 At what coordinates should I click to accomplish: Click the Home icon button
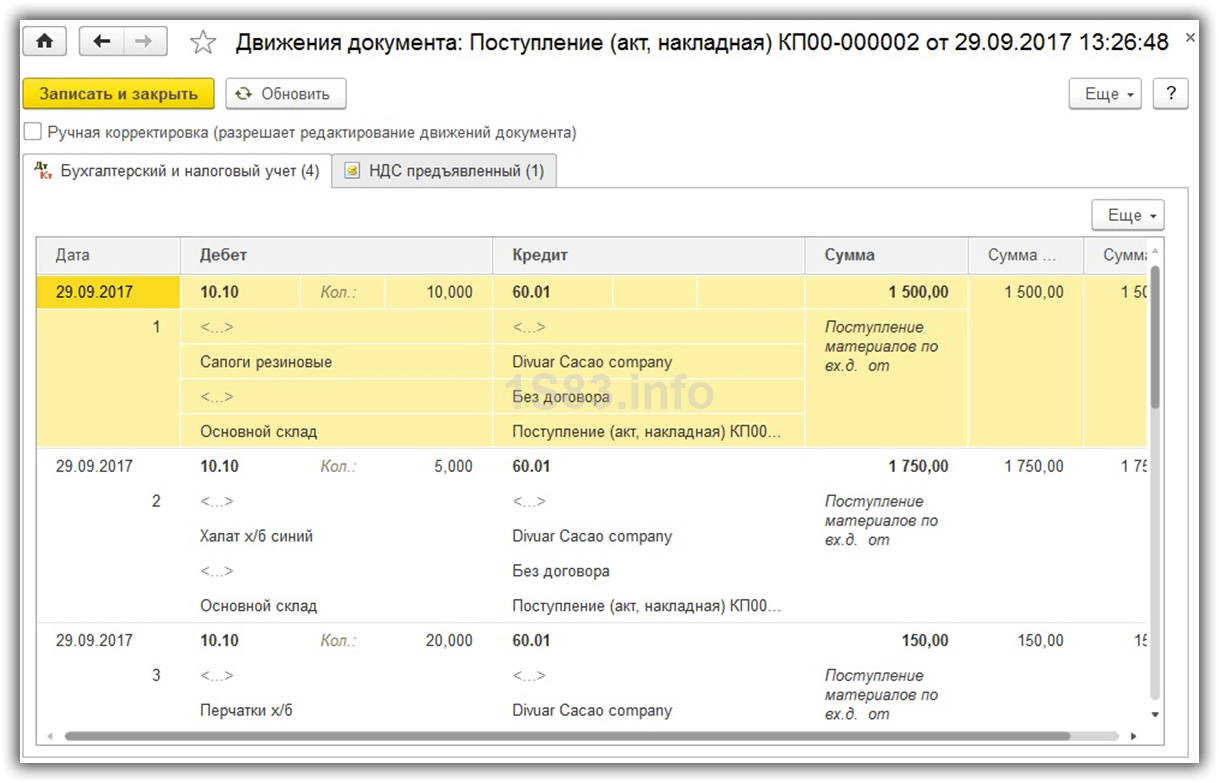tap(44, 41)
